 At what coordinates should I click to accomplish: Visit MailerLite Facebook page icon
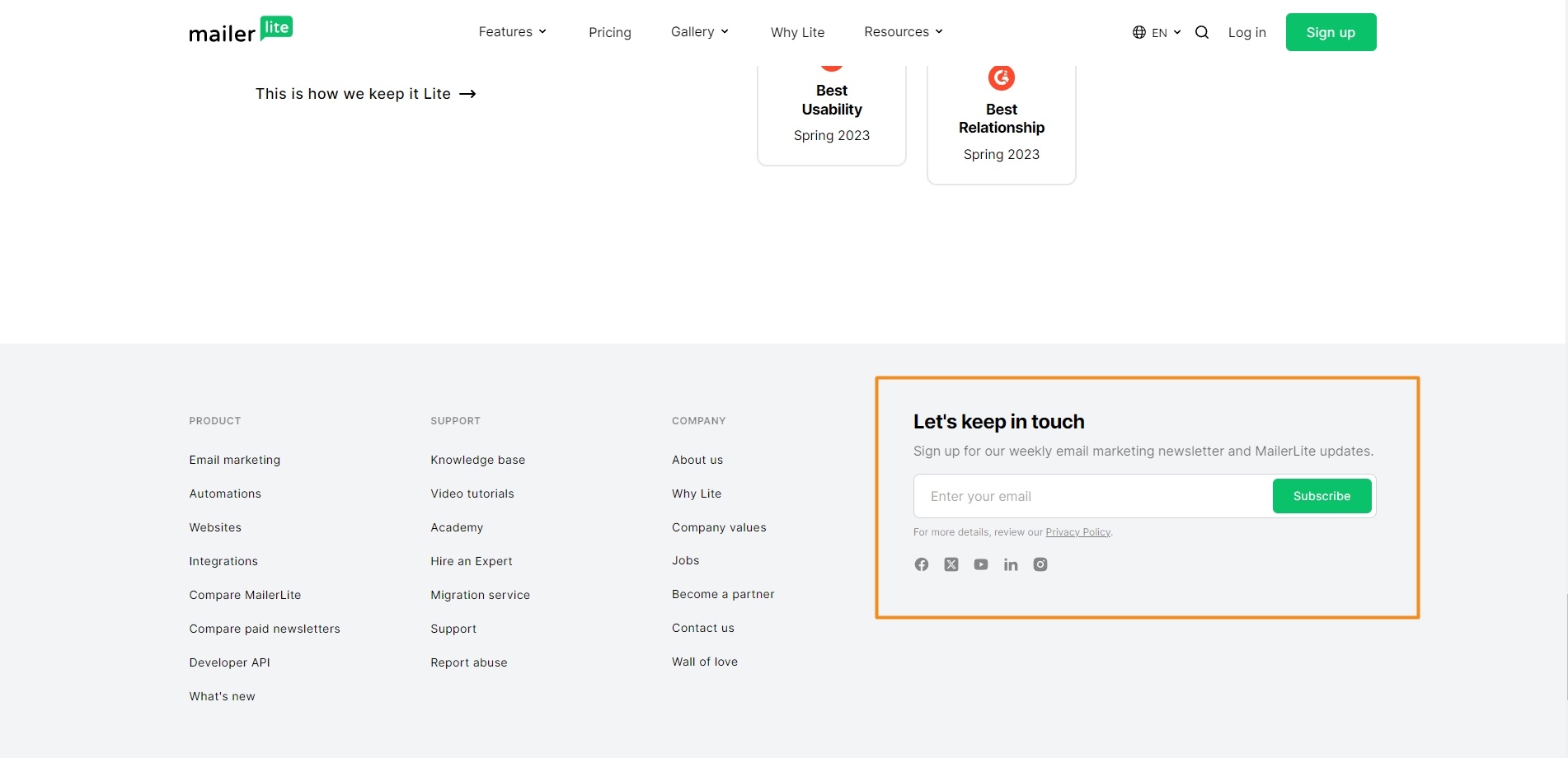(x=922, y=564)
